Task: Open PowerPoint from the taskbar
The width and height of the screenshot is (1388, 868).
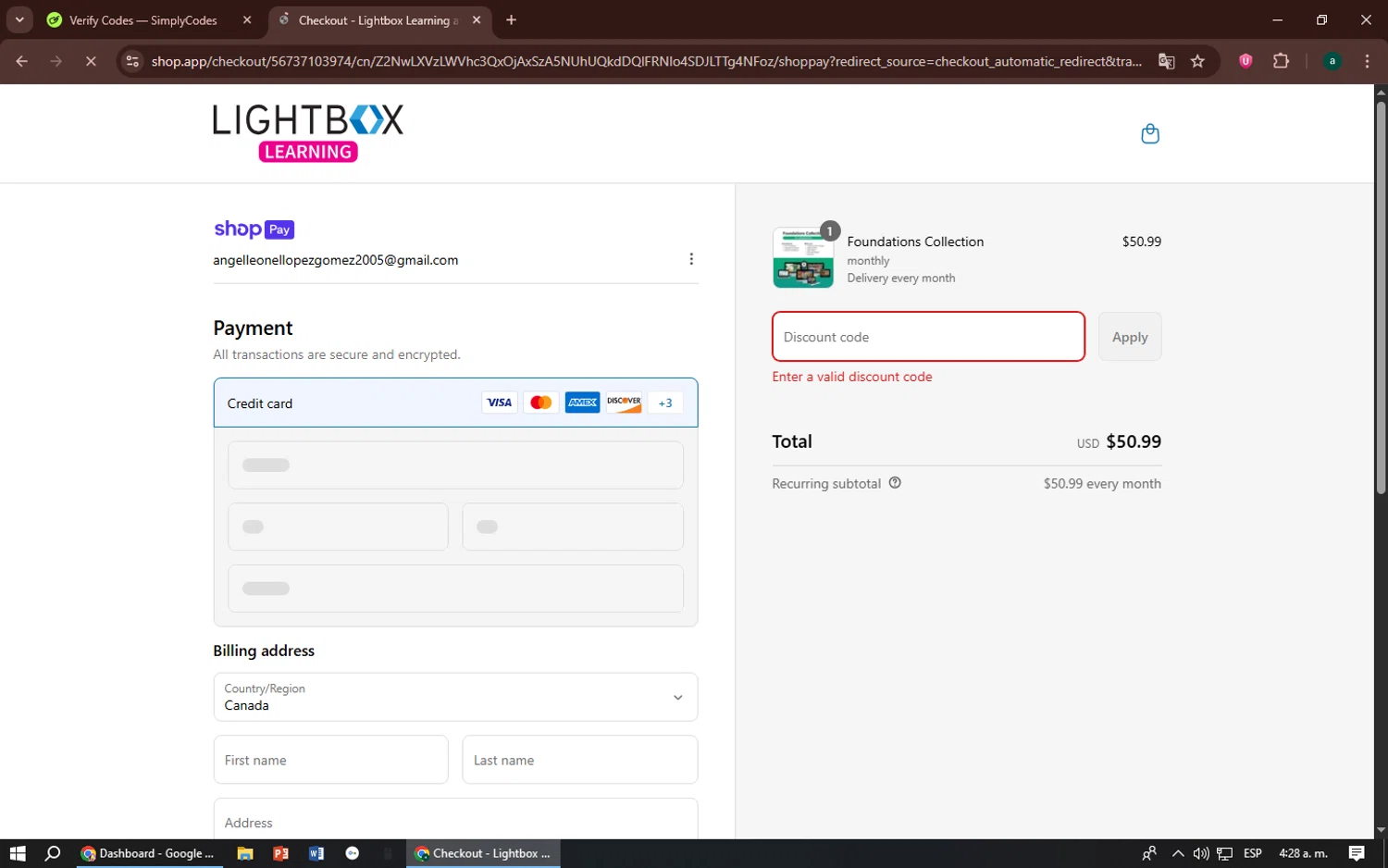Action: (281, 853)
